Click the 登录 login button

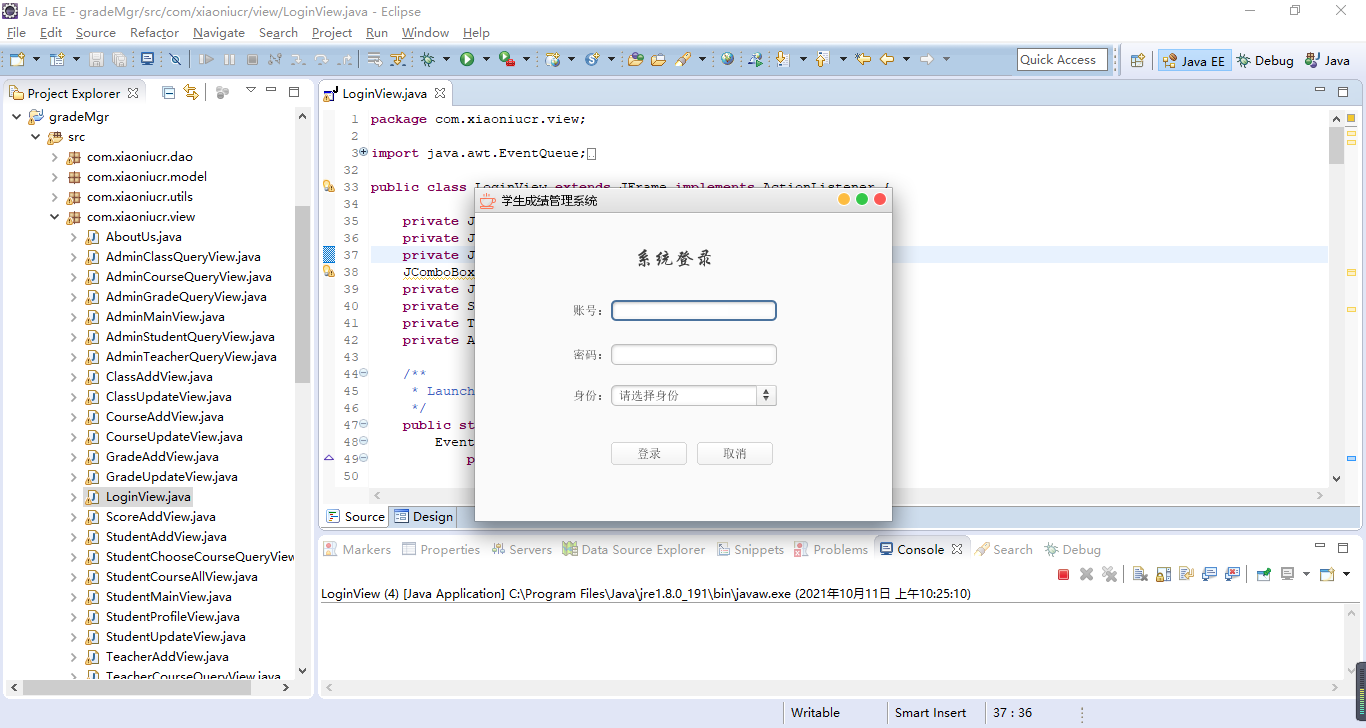[649, 454]
